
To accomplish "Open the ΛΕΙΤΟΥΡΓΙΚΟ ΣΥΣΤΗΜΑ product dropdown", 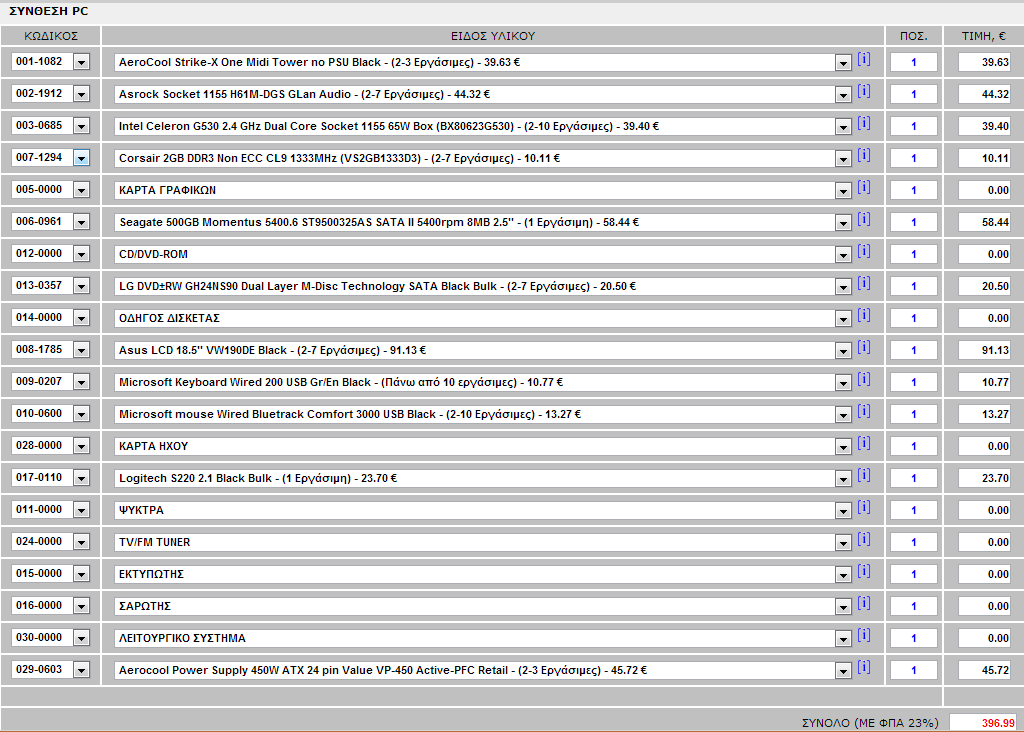I will point(843,639).
